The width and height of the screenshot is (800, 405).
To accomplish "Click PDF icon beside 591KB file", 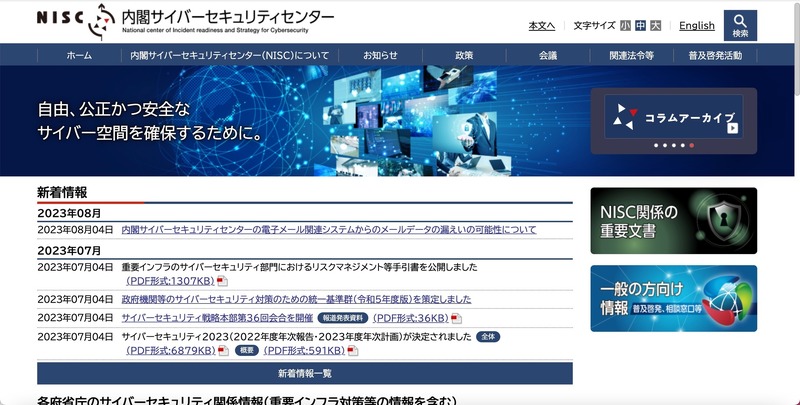I will pos(353,351).
